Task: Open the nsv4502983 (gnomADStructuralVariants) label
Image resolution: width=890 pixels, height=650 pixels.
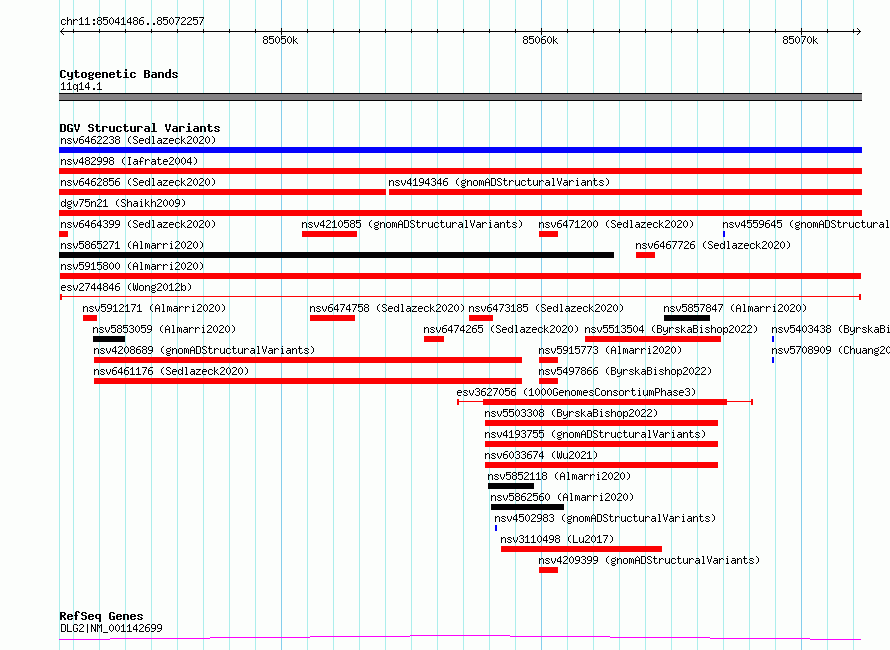Action: (605, 518)
